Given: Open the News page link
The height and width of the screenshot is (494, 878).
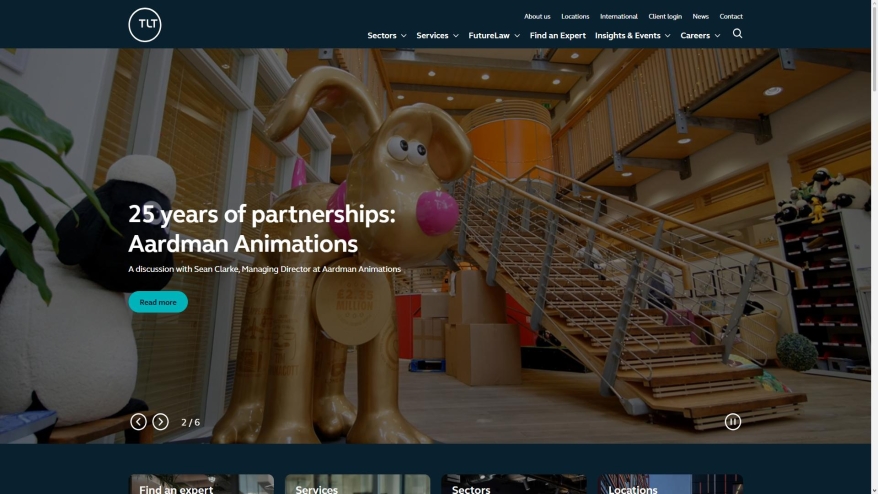Looking at the screenshot, I should [701, 16].
